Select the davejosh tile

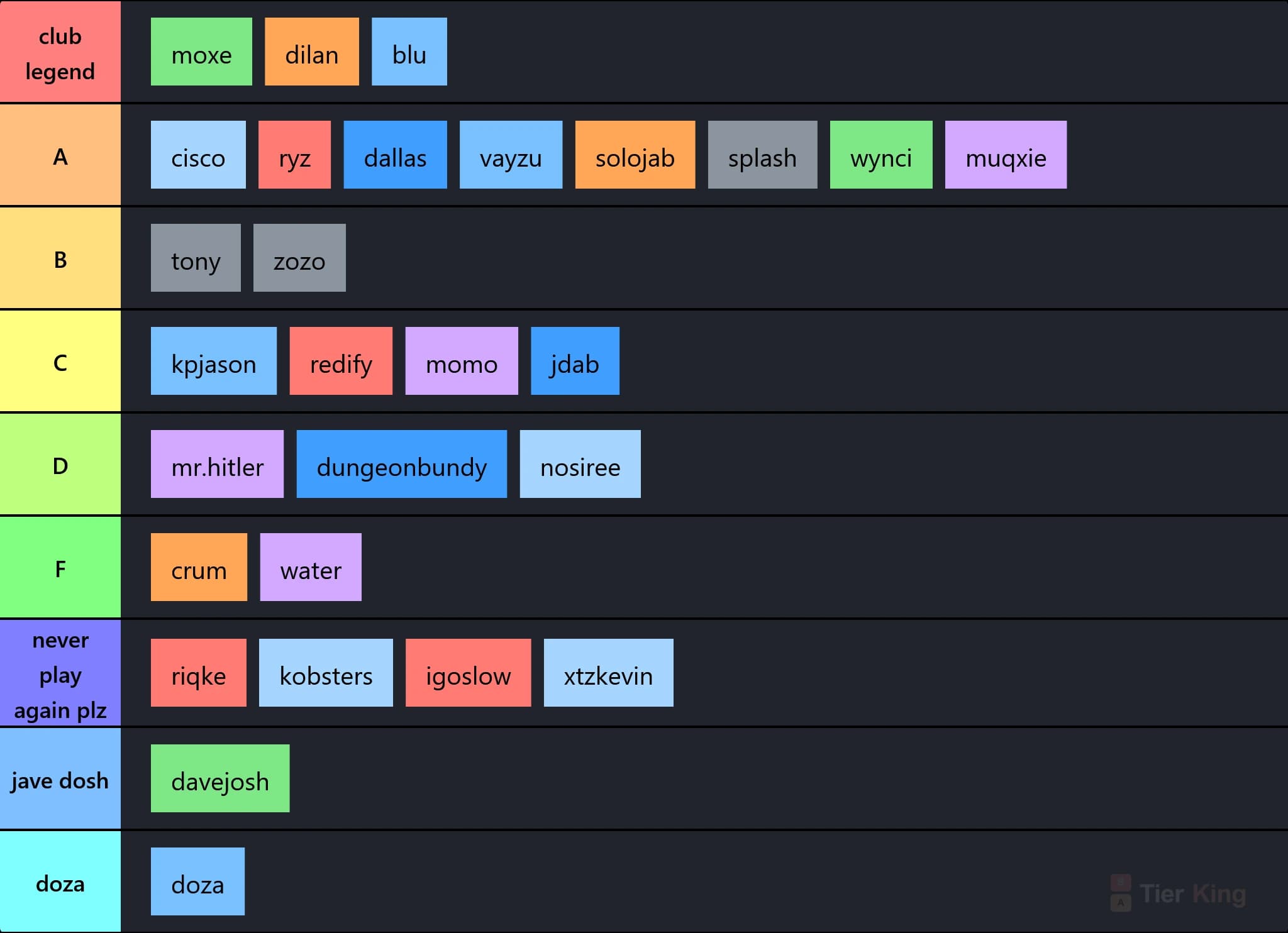[x=220, y=778]
